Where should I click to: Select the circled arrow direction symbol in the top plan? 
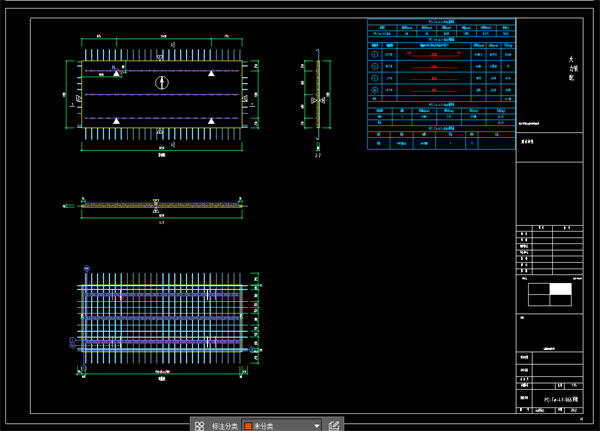point(162,83)
